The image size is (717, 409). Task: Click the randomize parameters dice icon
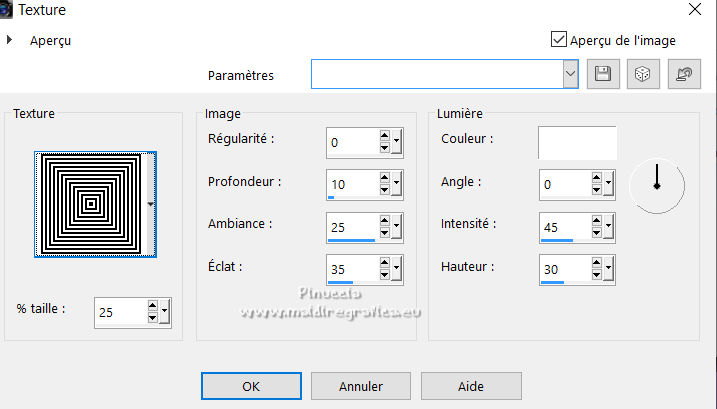[x=643, y=74]
